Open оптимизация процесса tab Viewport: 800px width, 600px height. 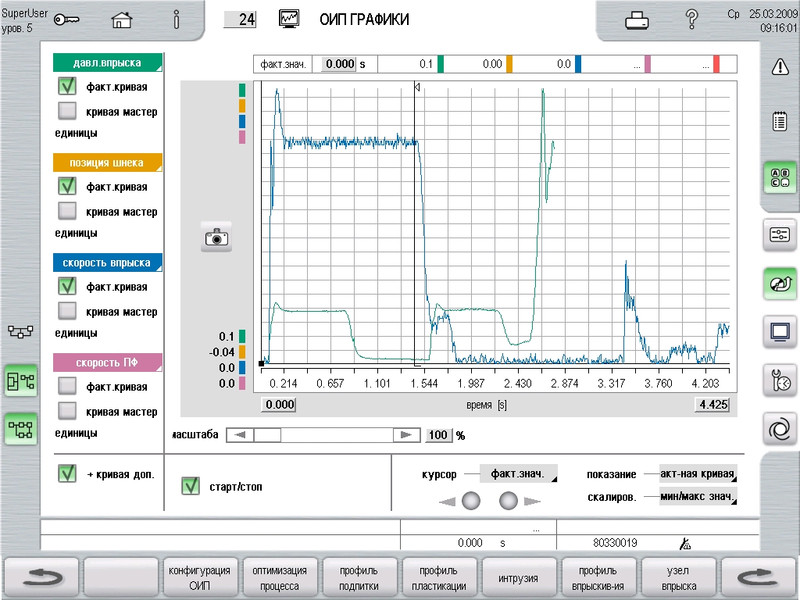click(280, 578)
